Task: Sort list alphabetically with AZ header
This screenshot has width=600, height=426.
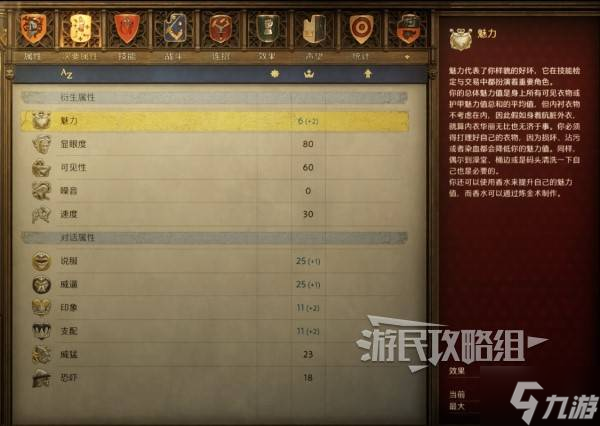Action: click(x=66, y=73)
